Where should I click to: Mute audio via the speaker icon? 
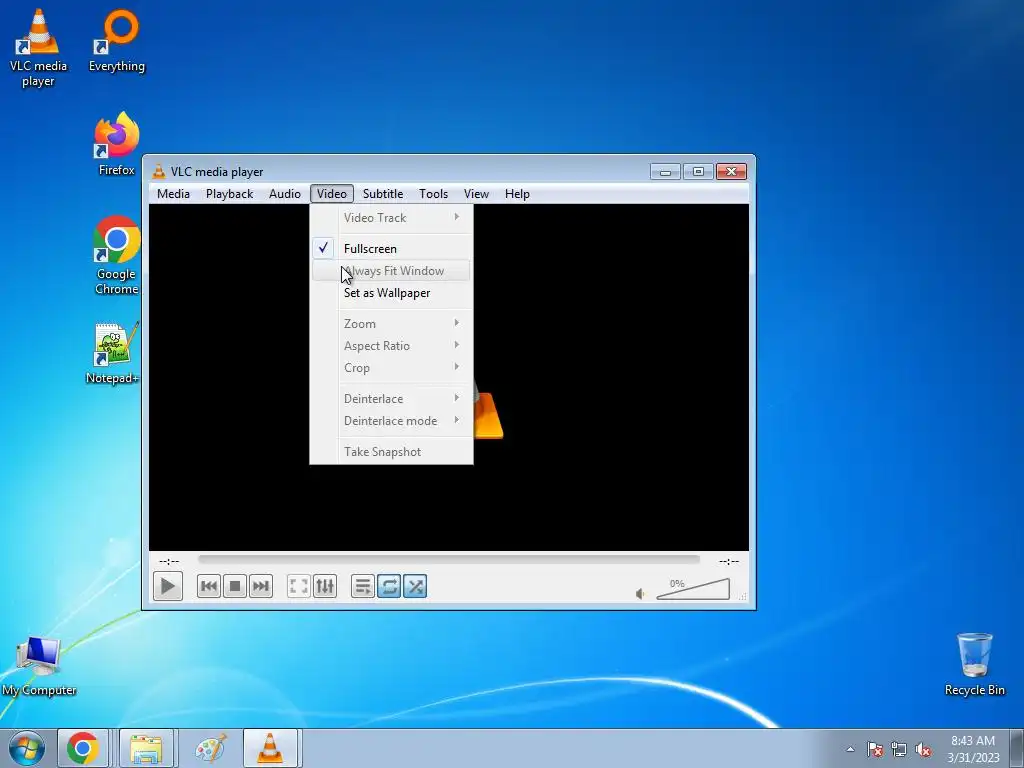tap(640, 594)
